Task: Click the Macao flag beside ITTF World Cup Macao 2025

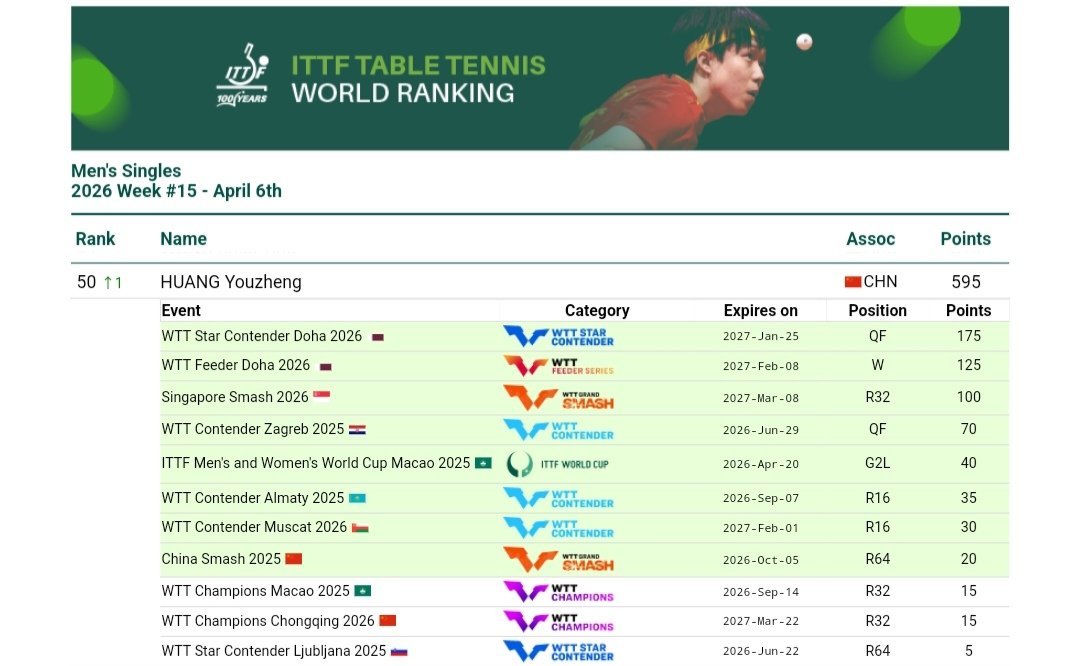Action: 484,463
